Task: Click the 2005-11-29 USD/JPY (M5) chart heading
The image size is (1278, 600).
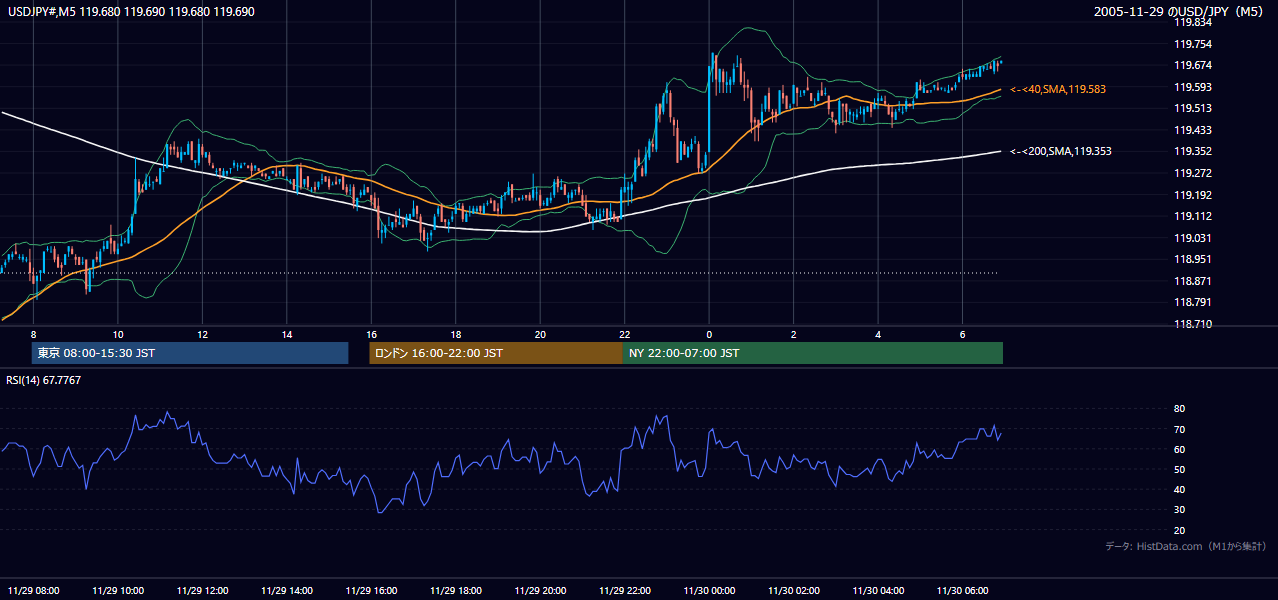Action: (1180, 12)
